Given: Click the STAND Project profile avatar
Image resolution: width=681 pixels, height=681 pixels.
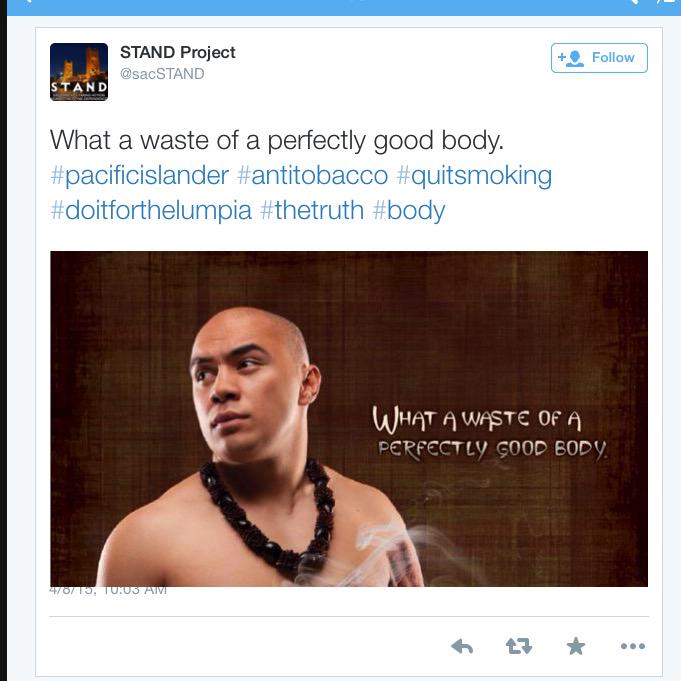Looking at the screenshot, I should [79, 72].
